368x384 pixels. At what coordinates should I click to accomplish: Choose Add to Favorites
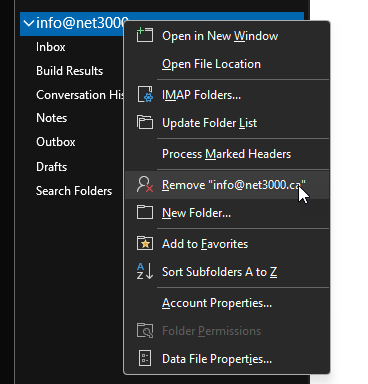[227, 244]
